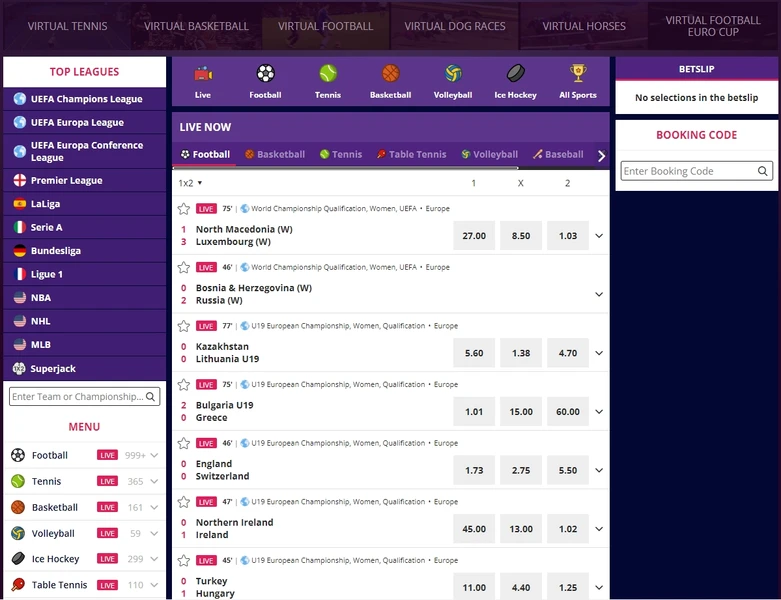Expand more markets for Bulgaria U19 vs Greece

599,412
